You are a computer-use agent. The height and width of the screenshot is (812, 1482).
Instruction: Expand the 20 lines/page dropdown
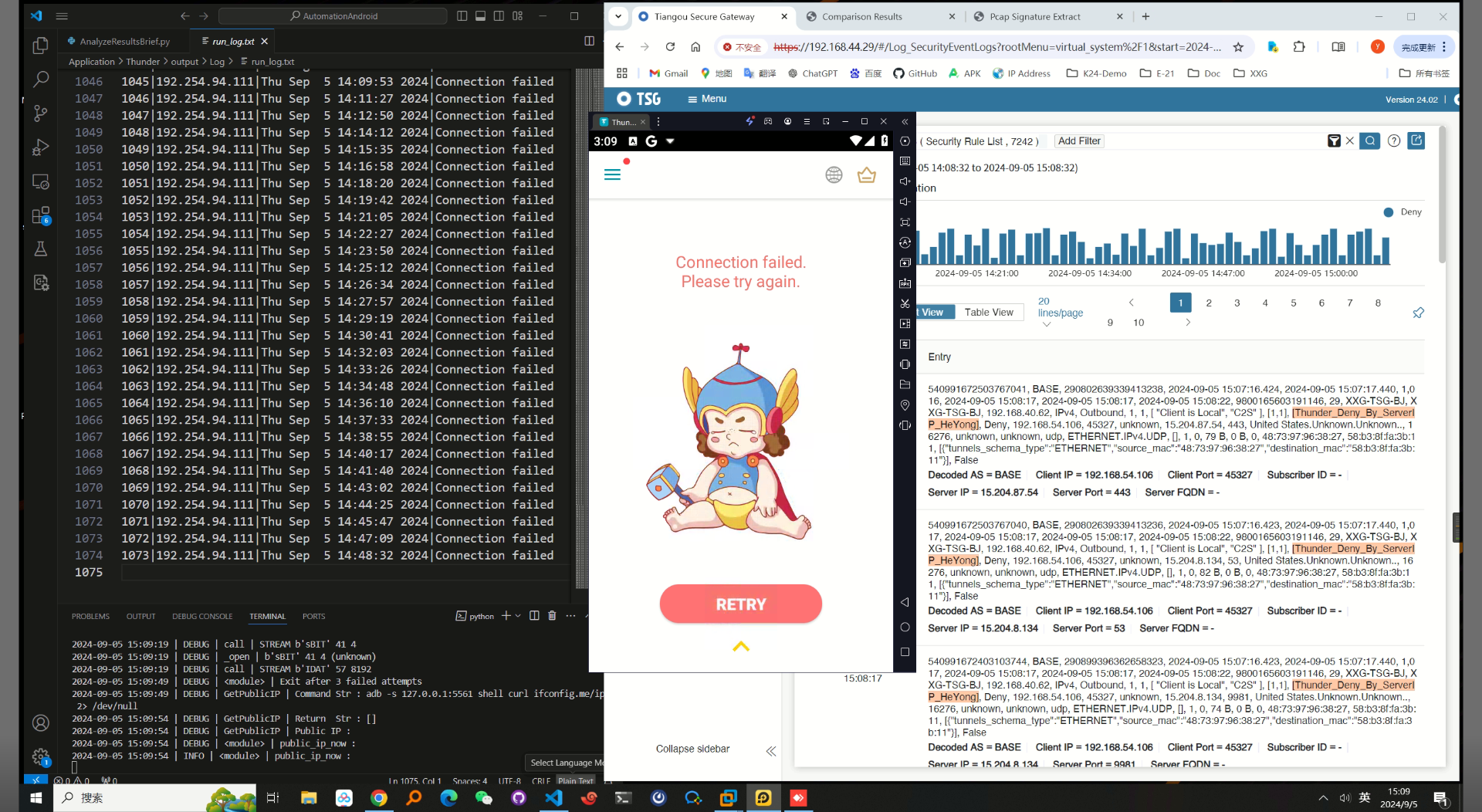coord(1046,324)
